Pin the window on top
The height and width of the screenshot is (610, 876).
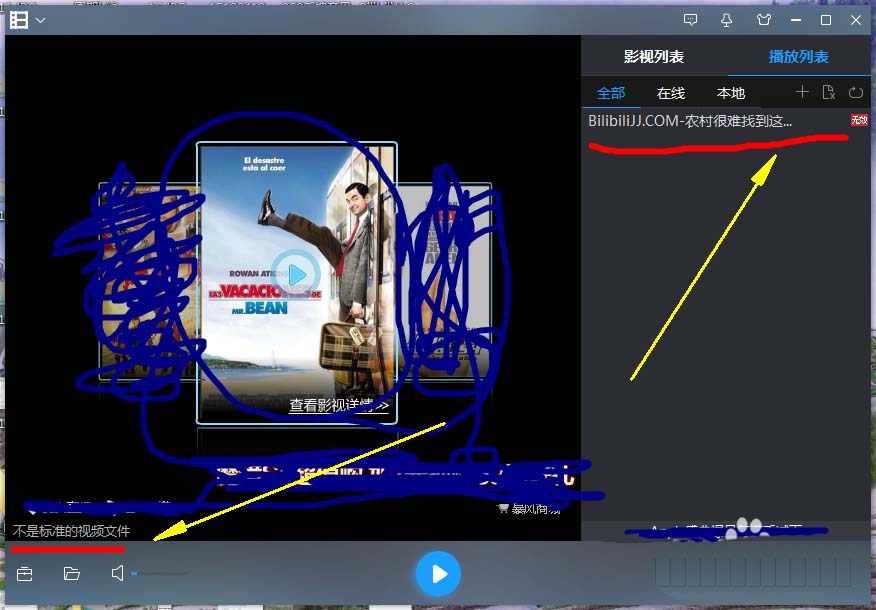726,20
